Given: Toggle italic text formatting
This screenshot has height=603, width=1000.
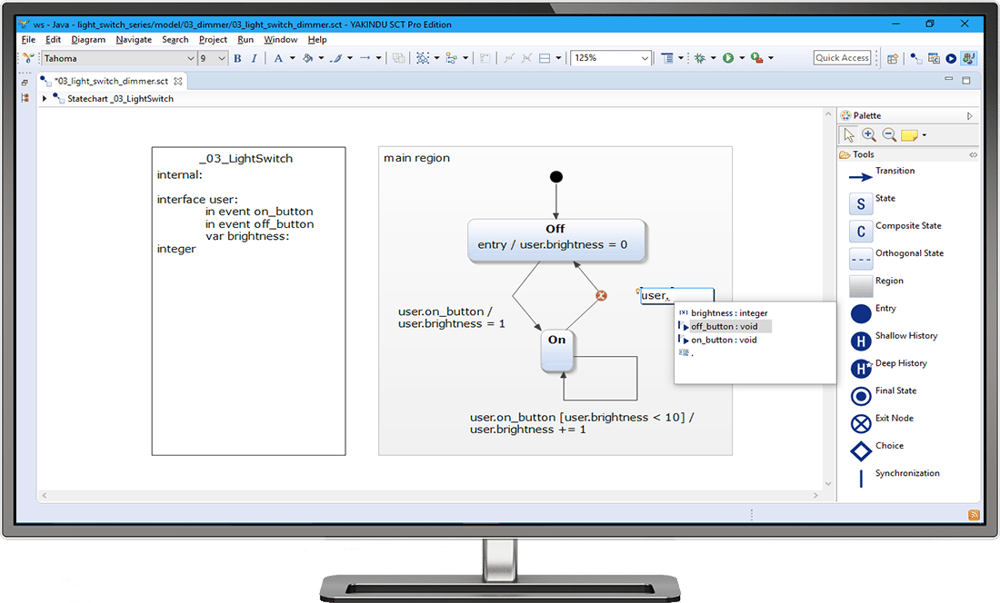Looking at the screenshot, I should pyautogui.click(x=254, y=59).
